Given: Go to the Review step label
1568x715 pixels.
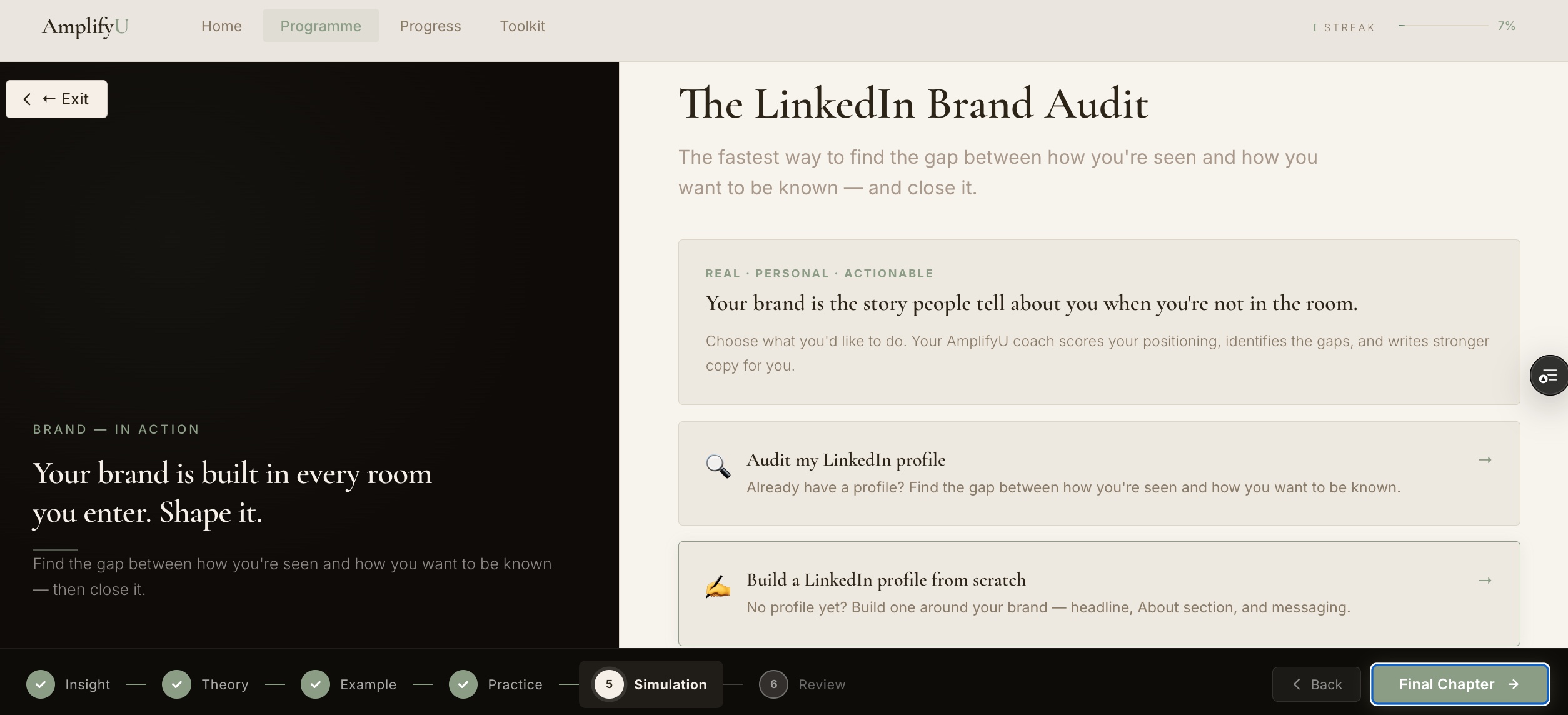Looking at the screenshot, I should click(822, 684).
